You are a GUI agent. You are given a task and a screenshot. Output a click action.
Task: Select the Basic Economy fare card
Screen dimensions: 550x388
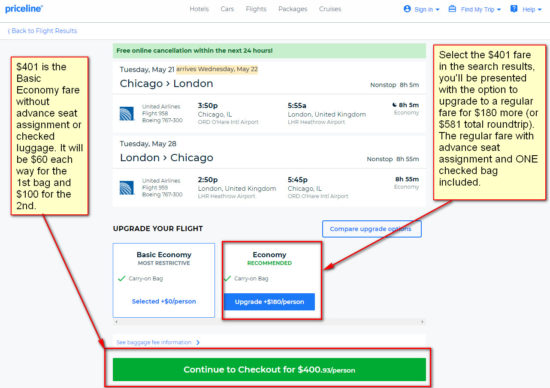tap(164, 280)
